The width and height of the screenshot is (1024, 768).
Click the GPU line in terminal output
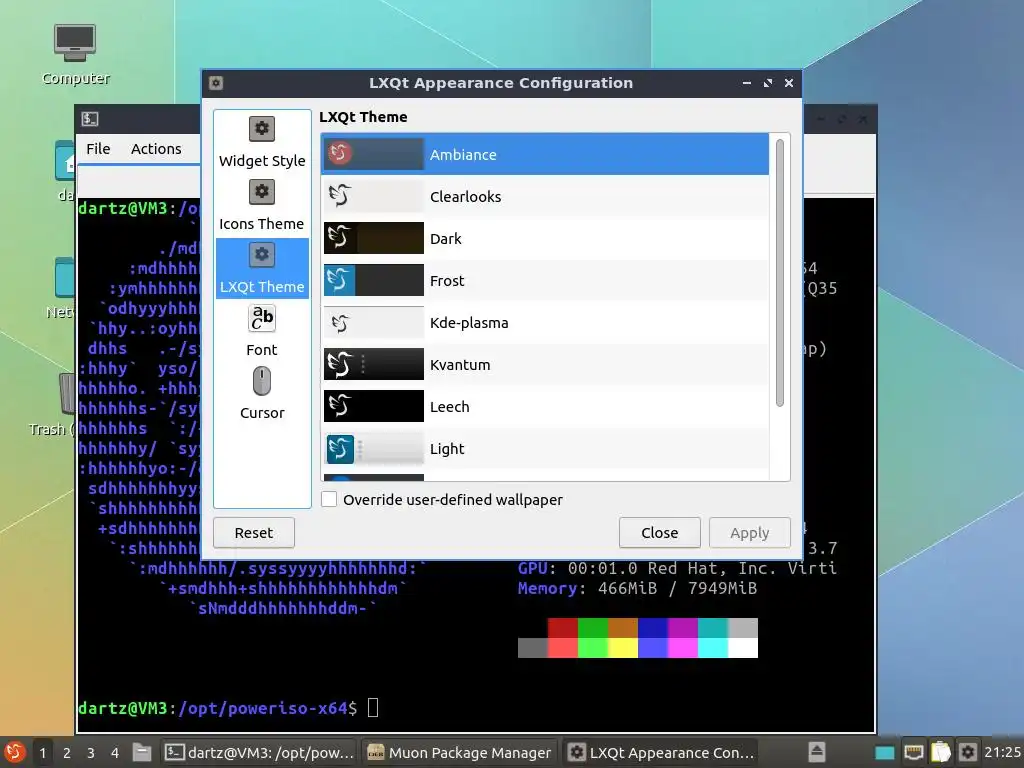point(677,568)
